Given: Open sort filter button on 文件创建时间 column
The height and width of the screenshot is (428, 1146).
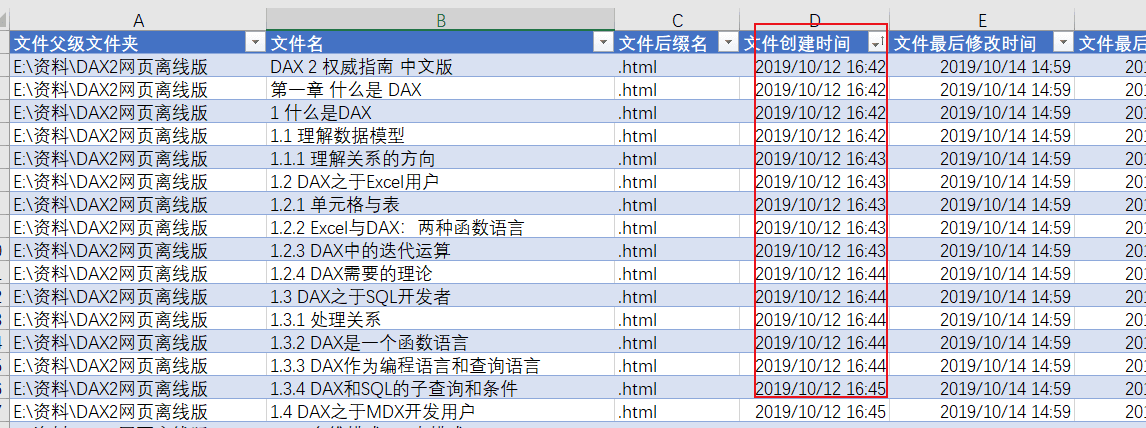Looking at the screenshot, I should [878, 43].
